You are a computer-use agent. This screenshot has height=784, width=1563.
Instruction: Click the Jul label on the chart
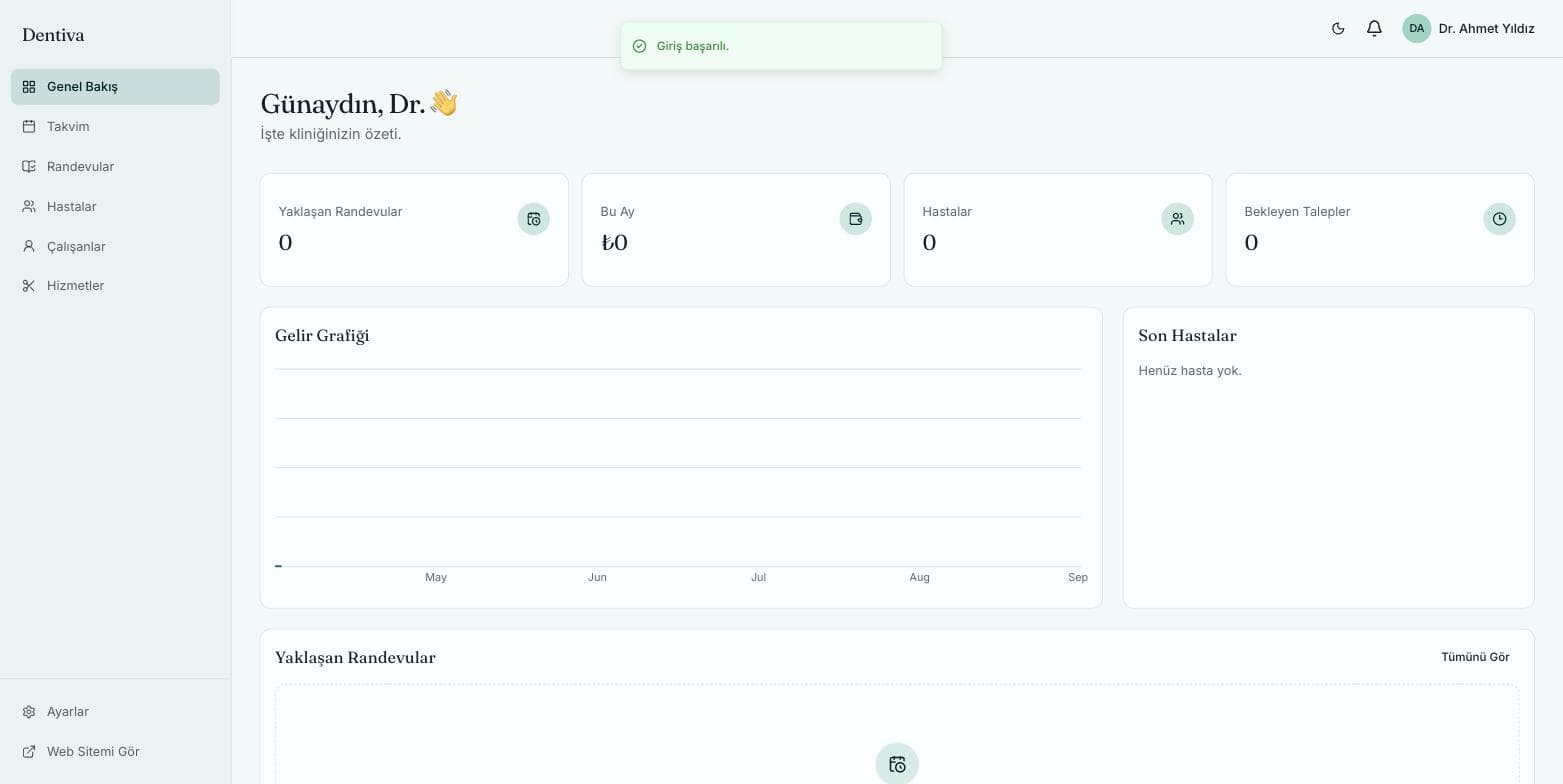(759, 578)
